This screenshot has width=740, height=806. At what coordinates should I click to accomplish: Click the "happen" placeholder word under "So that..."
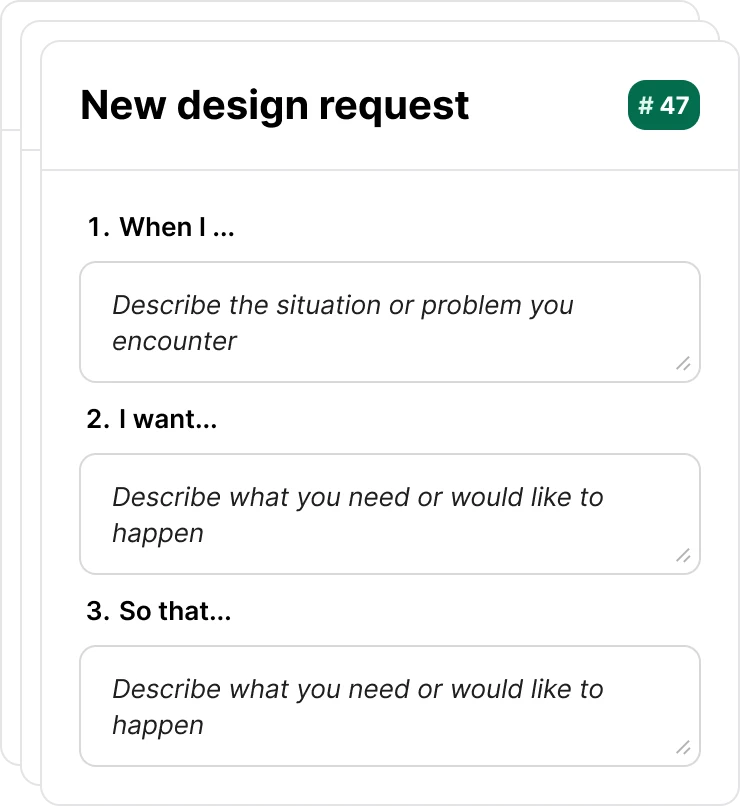tap(158, 725)
